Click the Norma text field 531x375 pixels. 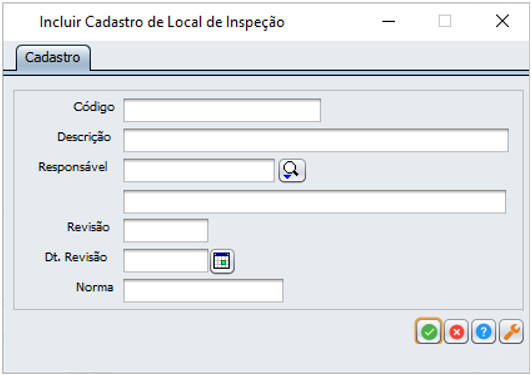(203, 291)
